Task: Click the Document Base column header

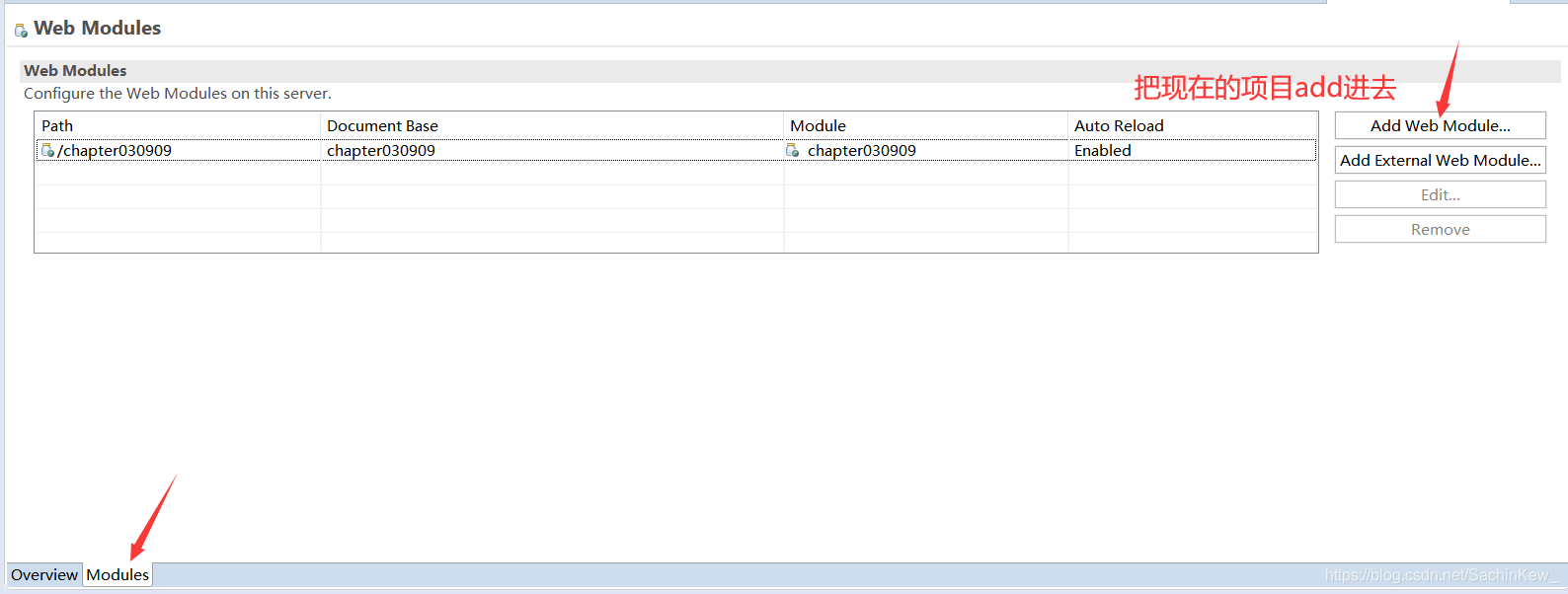Action: click(552, 125)
